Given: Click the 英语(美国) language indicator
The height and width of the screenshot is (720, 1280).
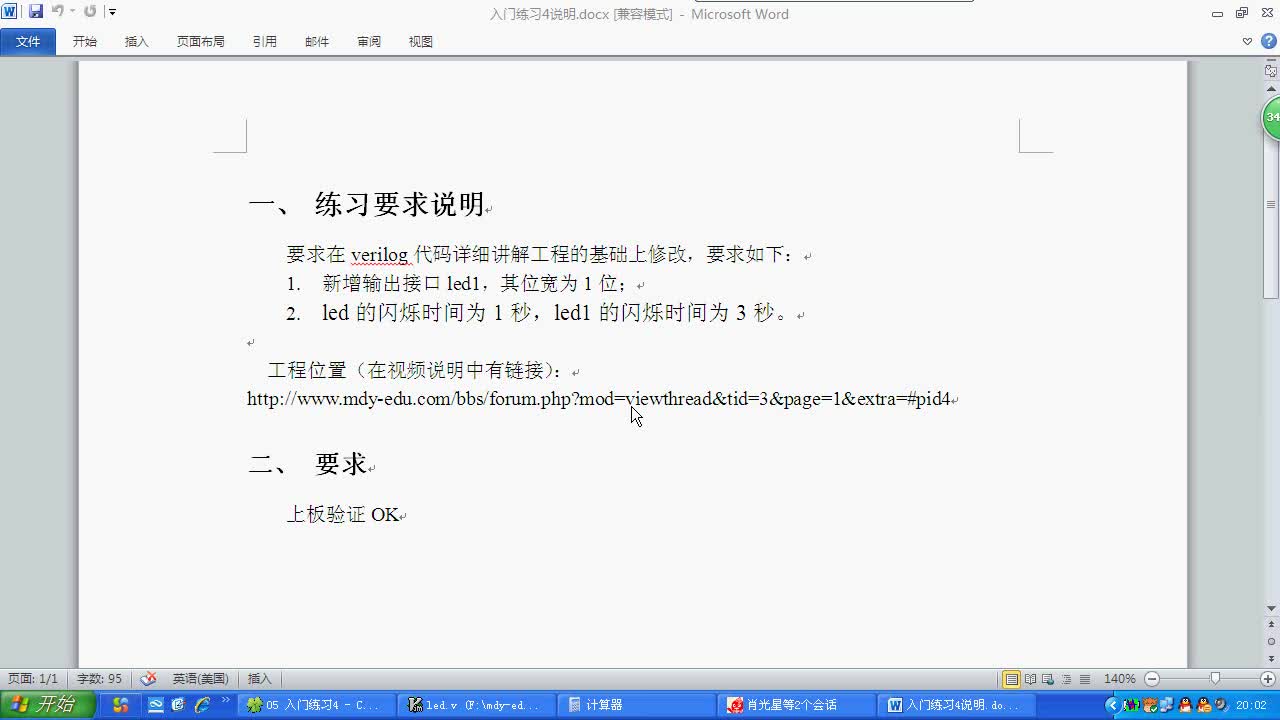Looking at the screenshot, I should coord(201,679).
